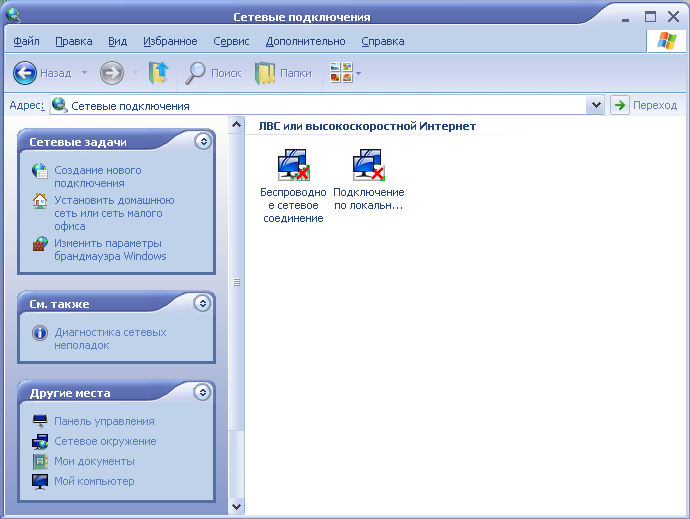690x519 pixels.
Task: Click the Control Panel icon
Action: (40, 421)
